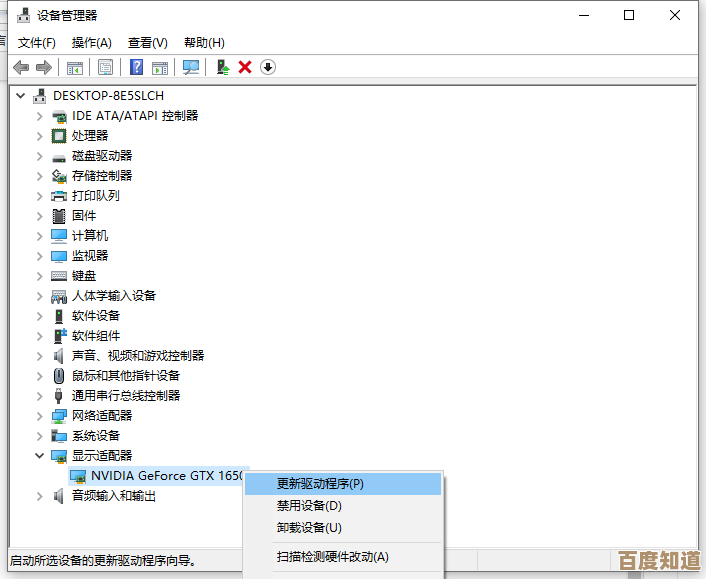Click the Update driver toolbar icon
Image resolution: width=706 pixels, height=579 pixels.
[223, 67]
